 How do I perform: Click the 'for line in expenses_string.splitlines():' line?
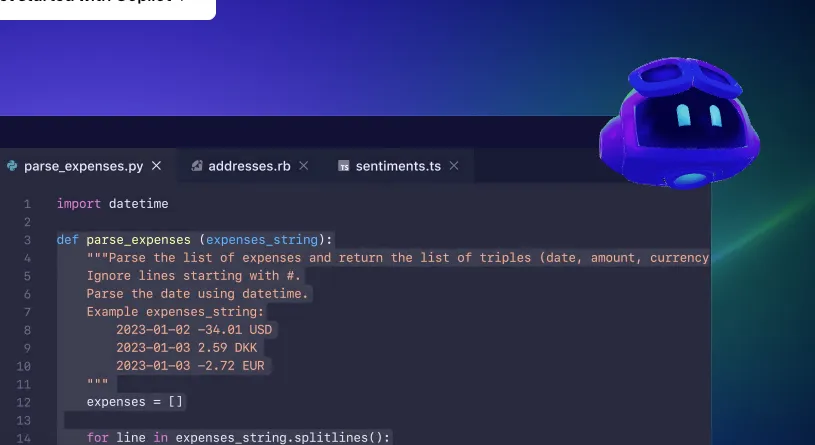pos(238,438)
